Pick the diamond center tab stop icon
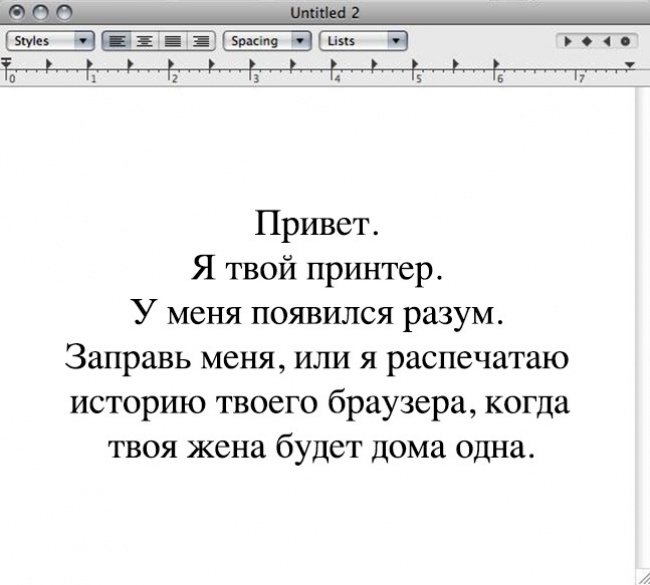Screen dimensions: 650x585 (587, 42)
